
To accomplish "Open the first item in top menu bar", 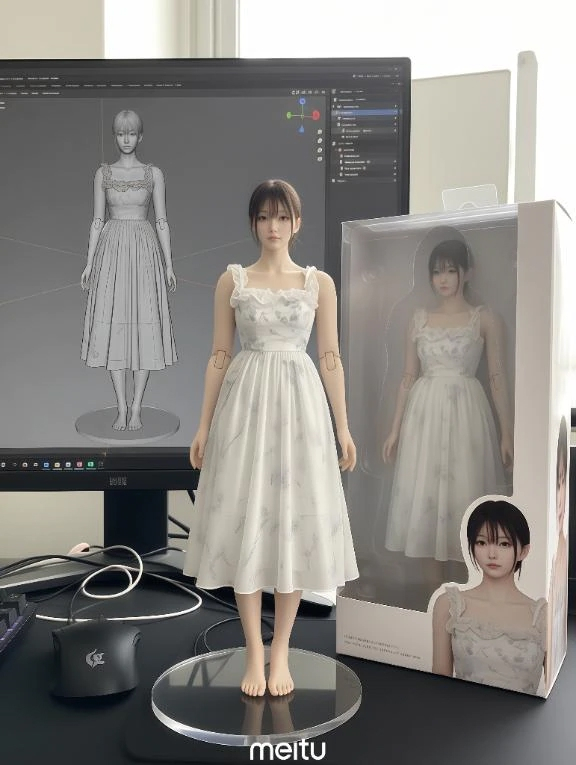I will click(10, 78).
